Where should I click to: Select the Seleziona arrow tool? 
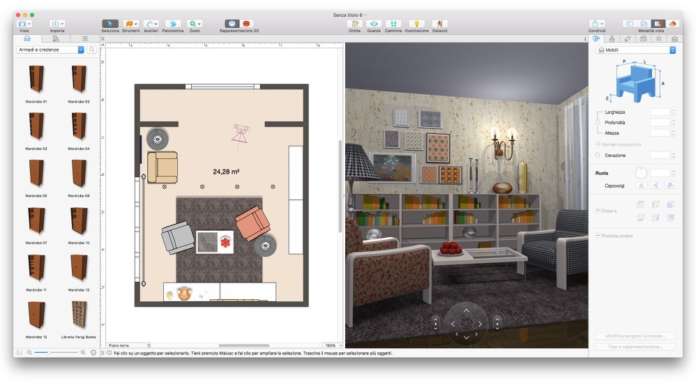pos(110,24)
